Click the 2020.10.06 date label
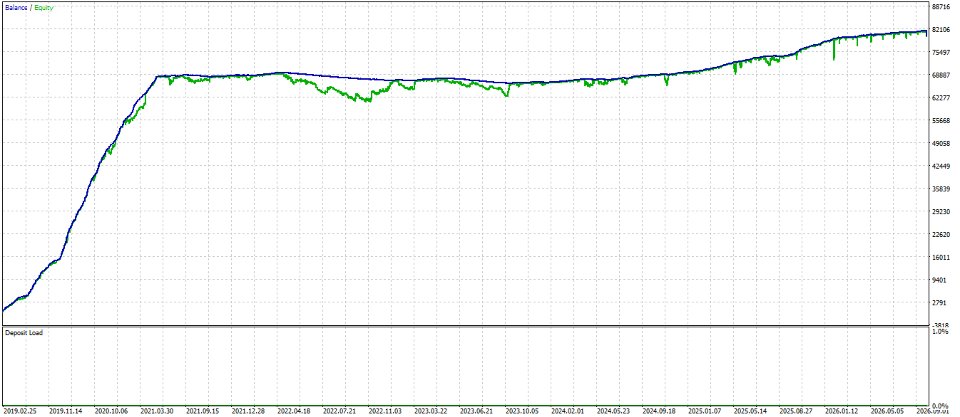The image size is (960, 417). (112, 412)
